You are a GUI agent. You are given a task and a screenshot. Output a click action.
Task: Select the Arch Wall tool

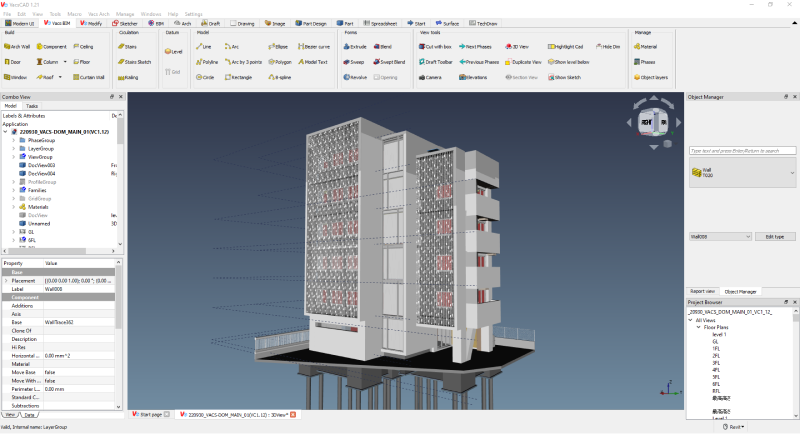pyautogui.click(x=20, y=46)
